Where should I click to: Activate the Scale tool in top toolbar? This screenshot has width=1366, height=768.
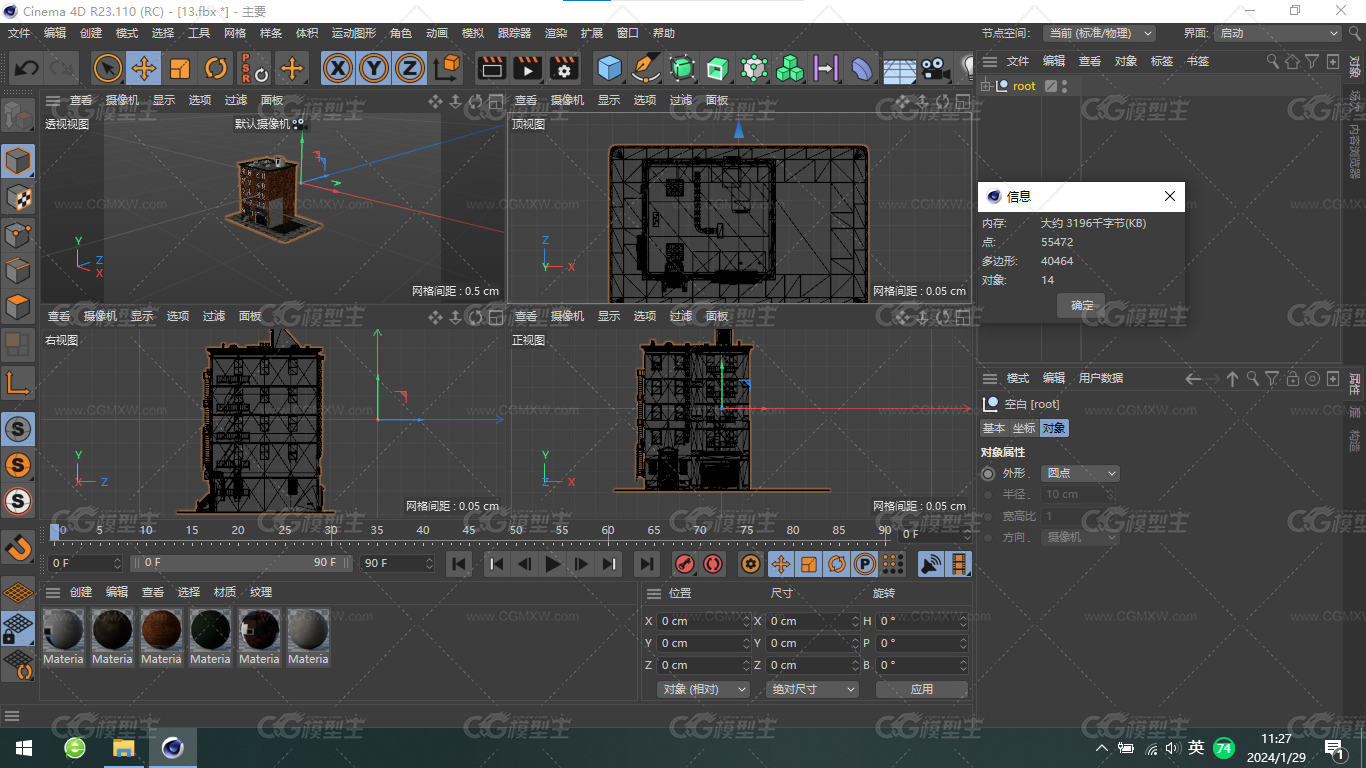180,68
